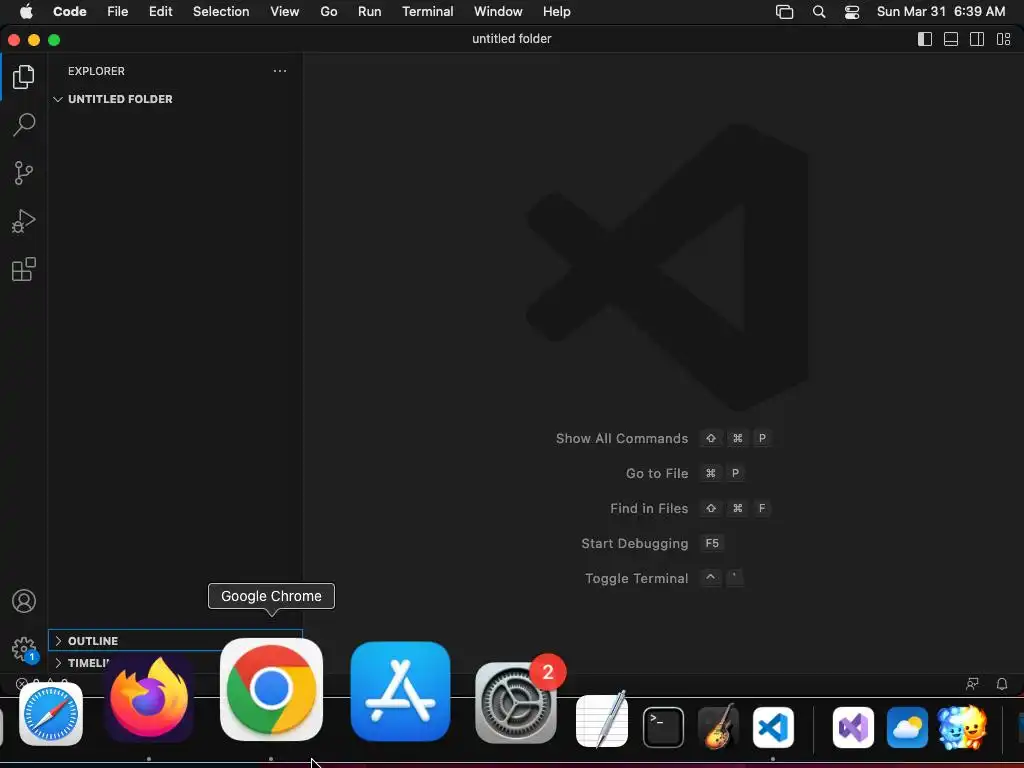Open Terminal app from the Dock

[x=663, y=727]
